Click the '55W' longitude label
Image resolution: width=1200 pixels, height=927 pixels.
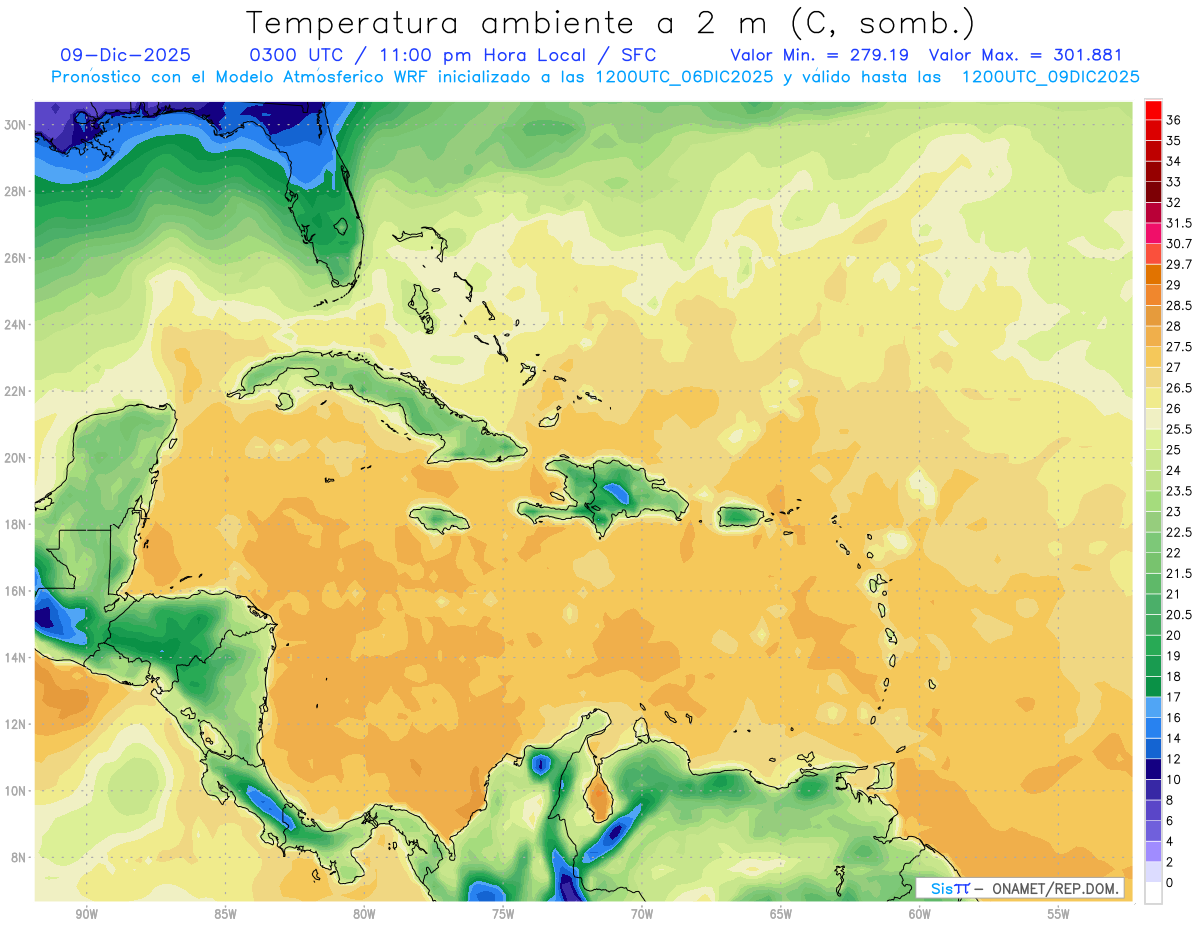[1059, 914]
